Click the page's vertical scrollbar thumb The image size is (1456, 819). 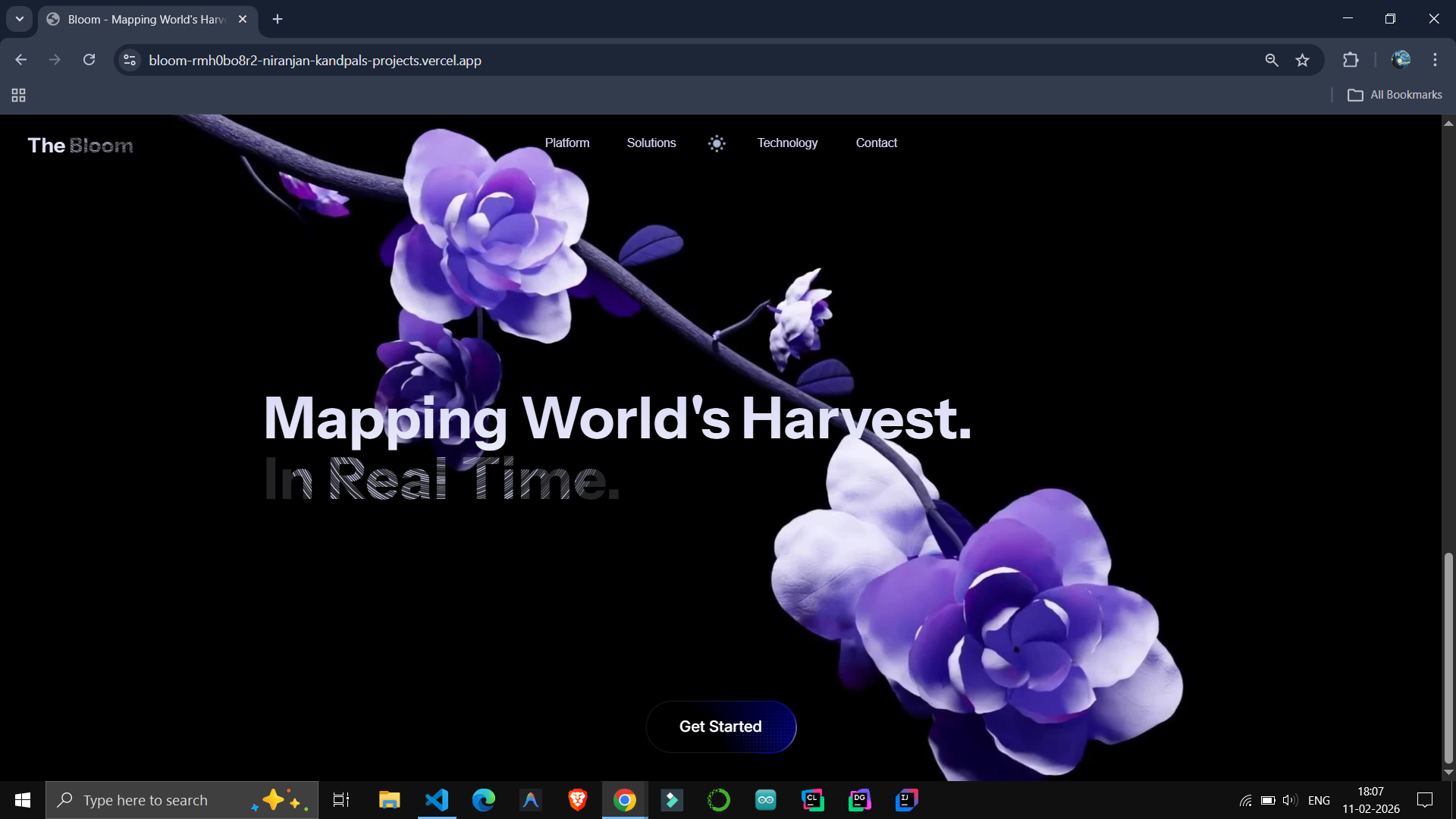pyautogui.click(x=1448, y=656)
